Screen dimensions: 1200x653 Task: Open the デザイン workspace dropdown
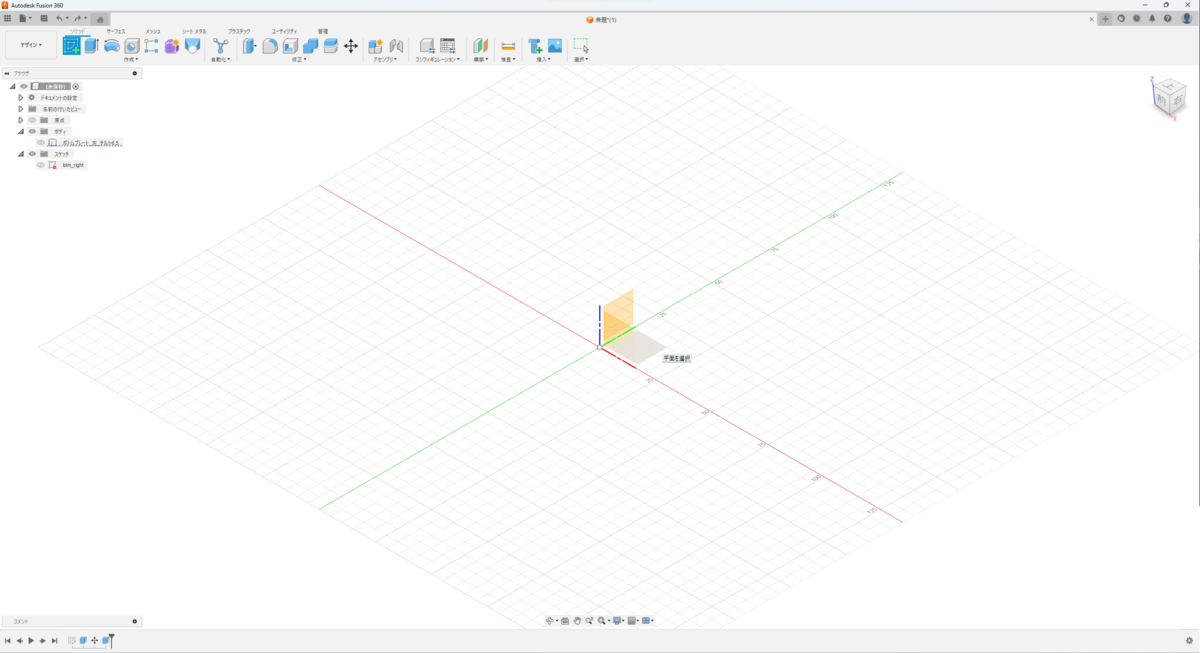click(x=31, y=45)
